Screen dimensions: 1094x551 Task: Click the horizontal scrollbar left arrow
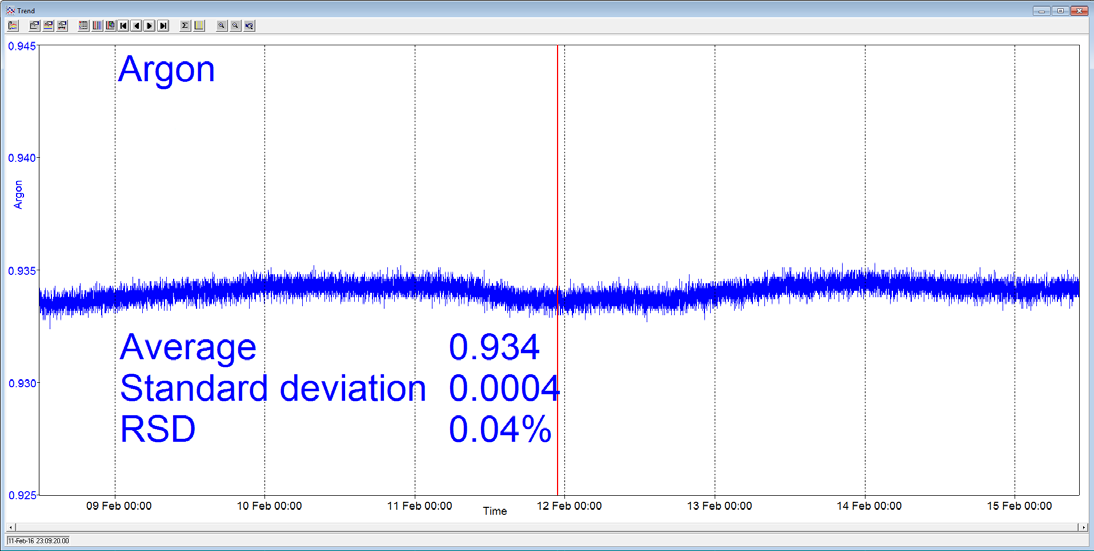pos(12,527)
